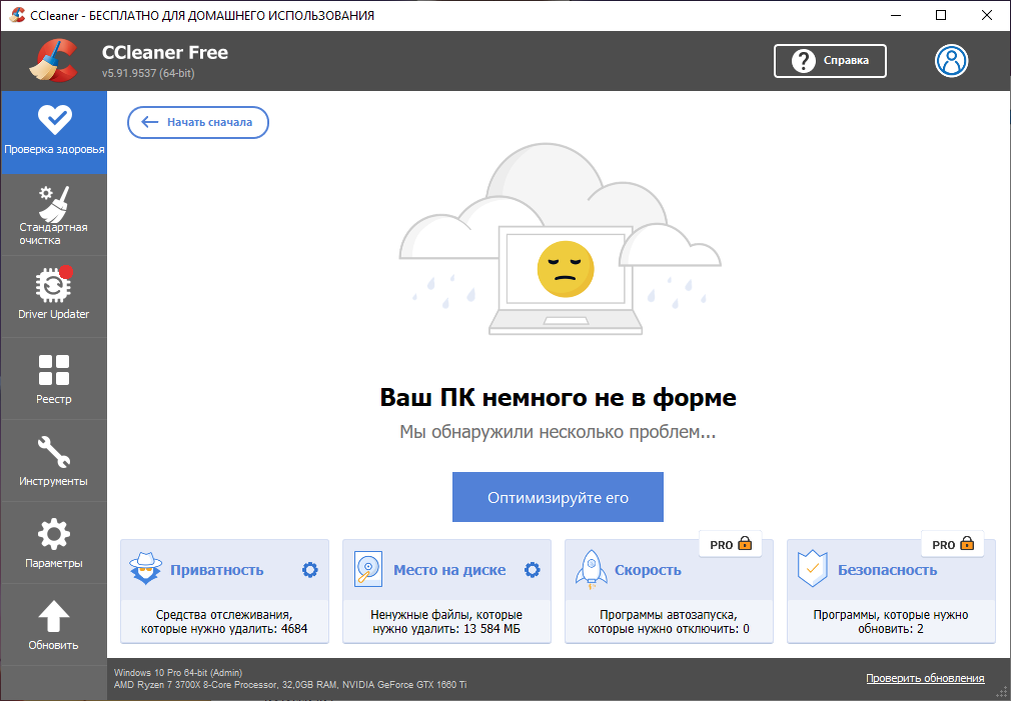Click the PRO lock badge on Скорость
1011x701 pixels.
(x=731, y=544)
